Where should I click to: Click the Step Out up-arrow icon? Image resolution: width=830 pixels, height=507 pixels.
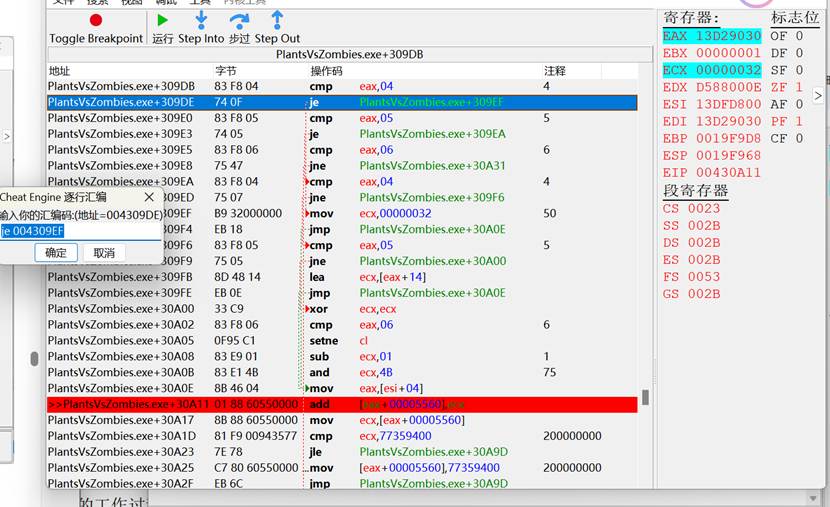point(277,20)
